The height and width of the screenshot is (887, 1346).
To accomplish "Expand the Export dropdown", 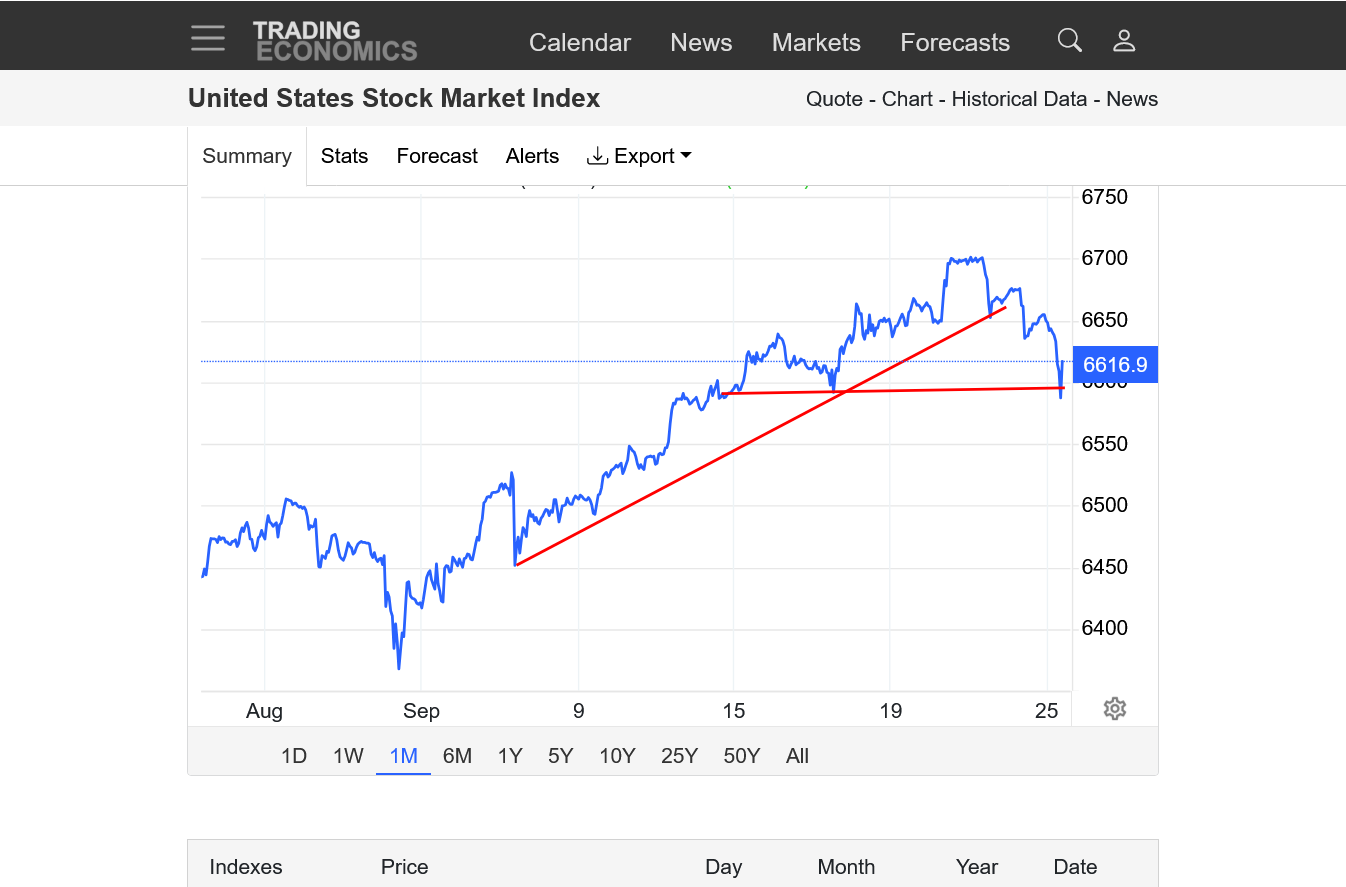I will pyautogui.click(x=639, y=156).
